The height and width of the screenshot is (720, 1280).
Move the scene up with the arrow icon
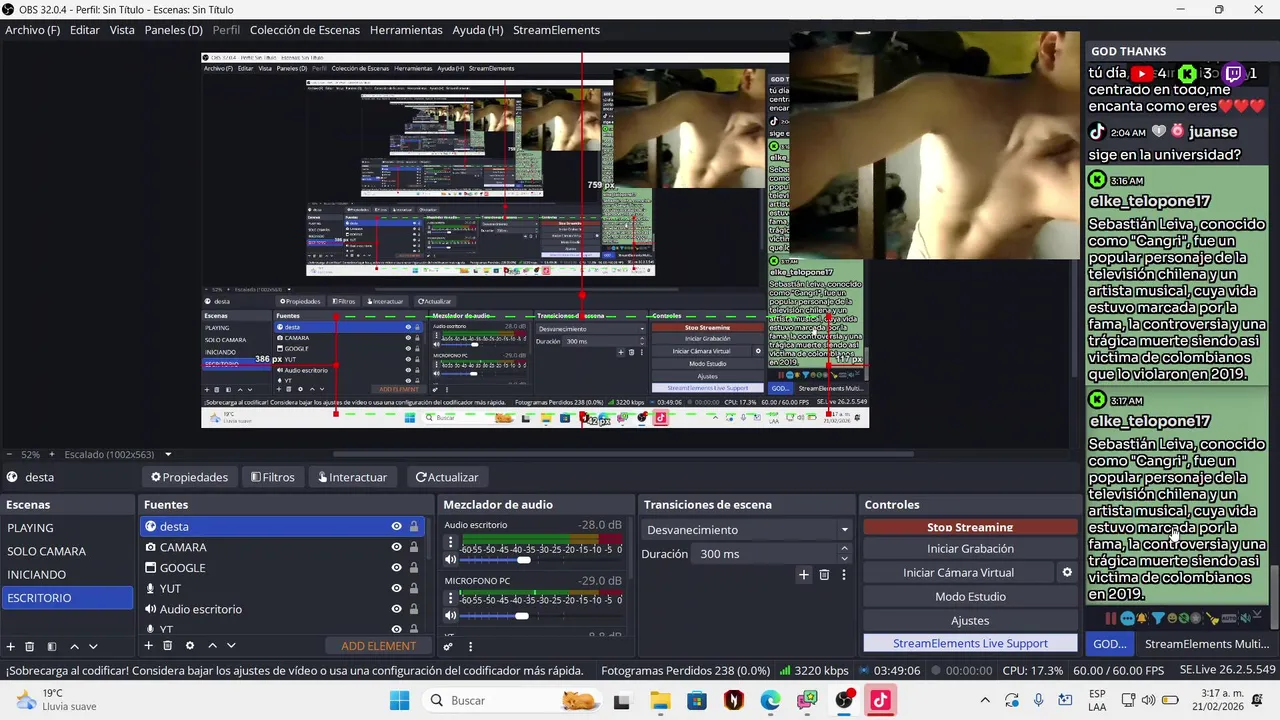(74, 646)
